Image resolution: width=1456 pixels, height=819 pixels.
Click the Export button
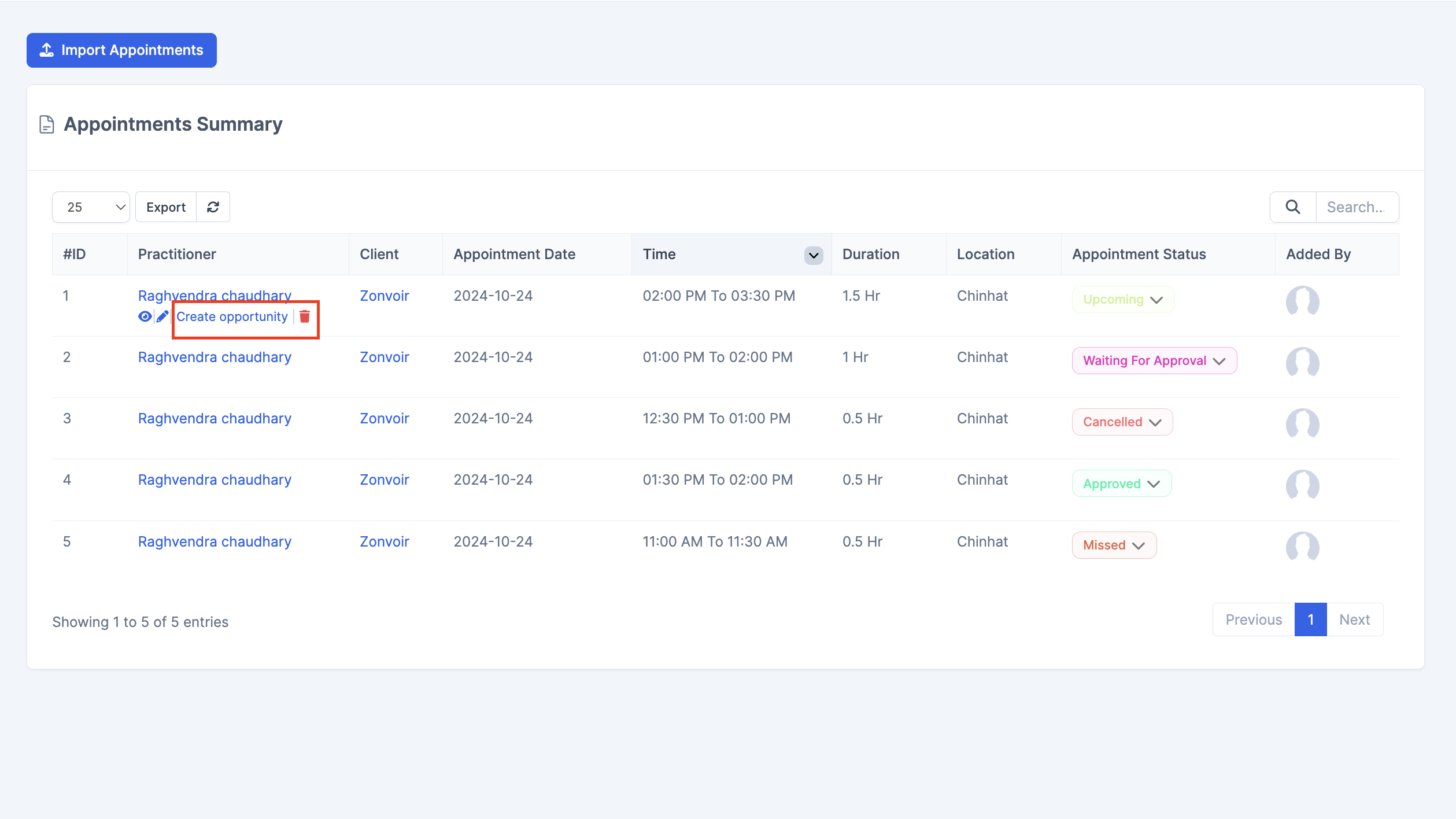pos(166,207)
